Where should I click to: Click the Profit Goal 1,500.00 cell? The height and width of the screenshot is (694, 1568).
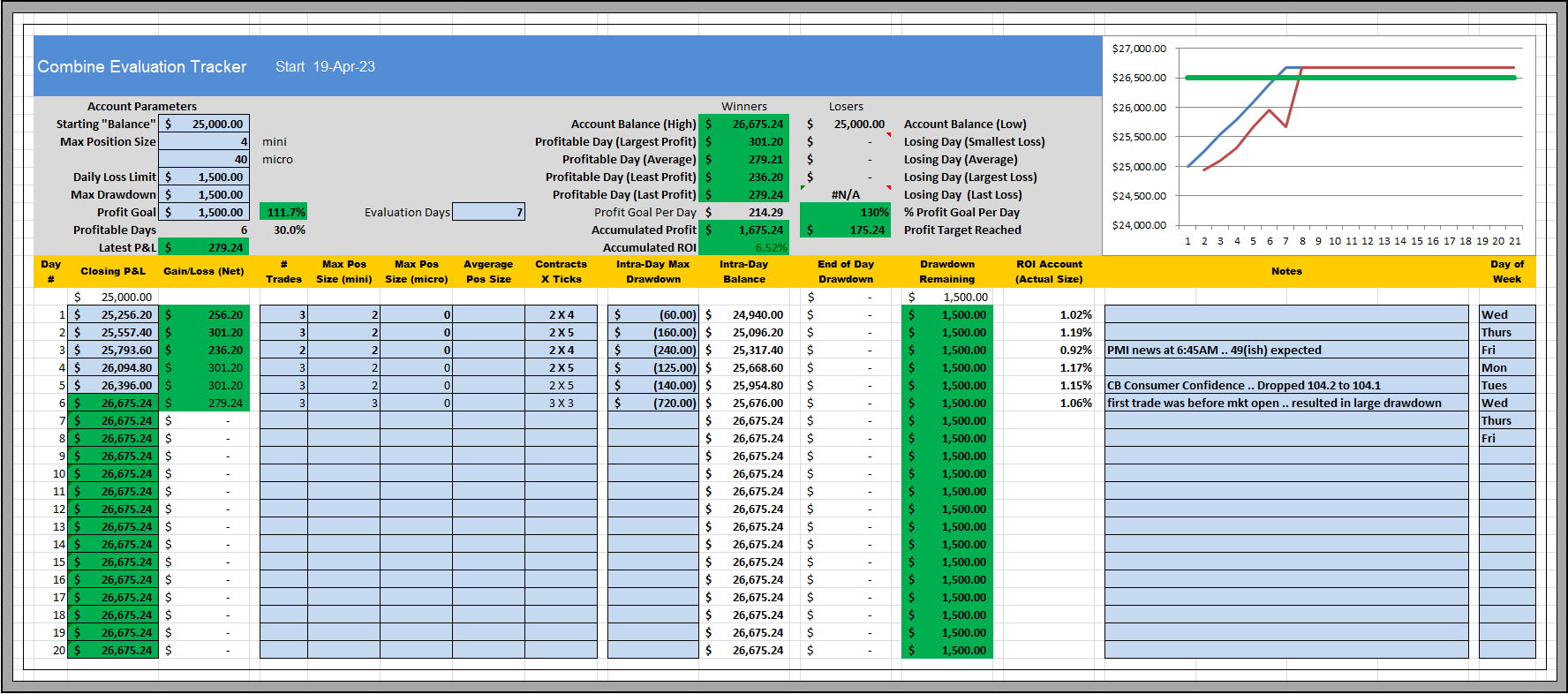204,212
